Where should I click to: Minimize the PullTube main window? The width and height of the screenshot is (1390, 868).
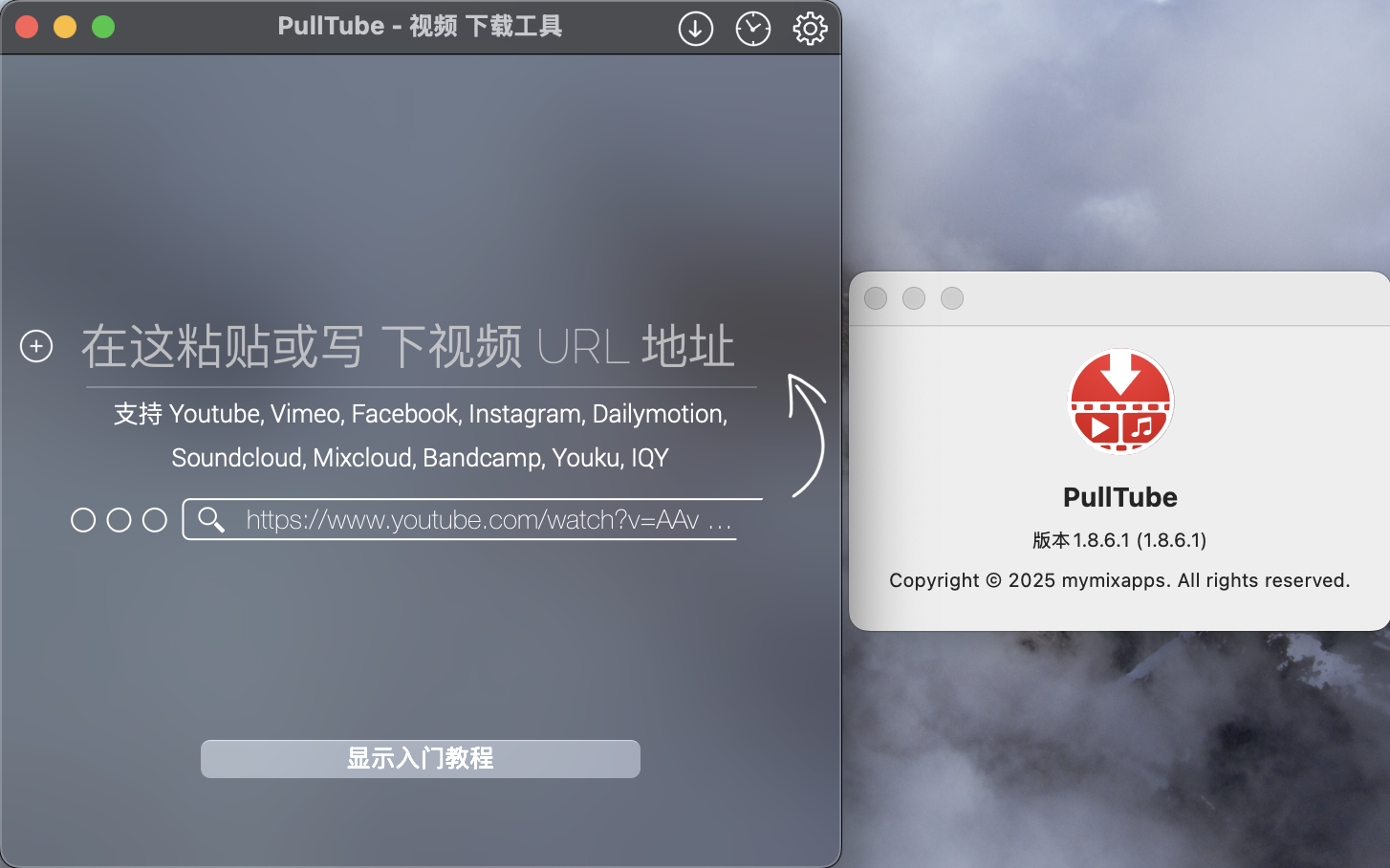point(65,27)
